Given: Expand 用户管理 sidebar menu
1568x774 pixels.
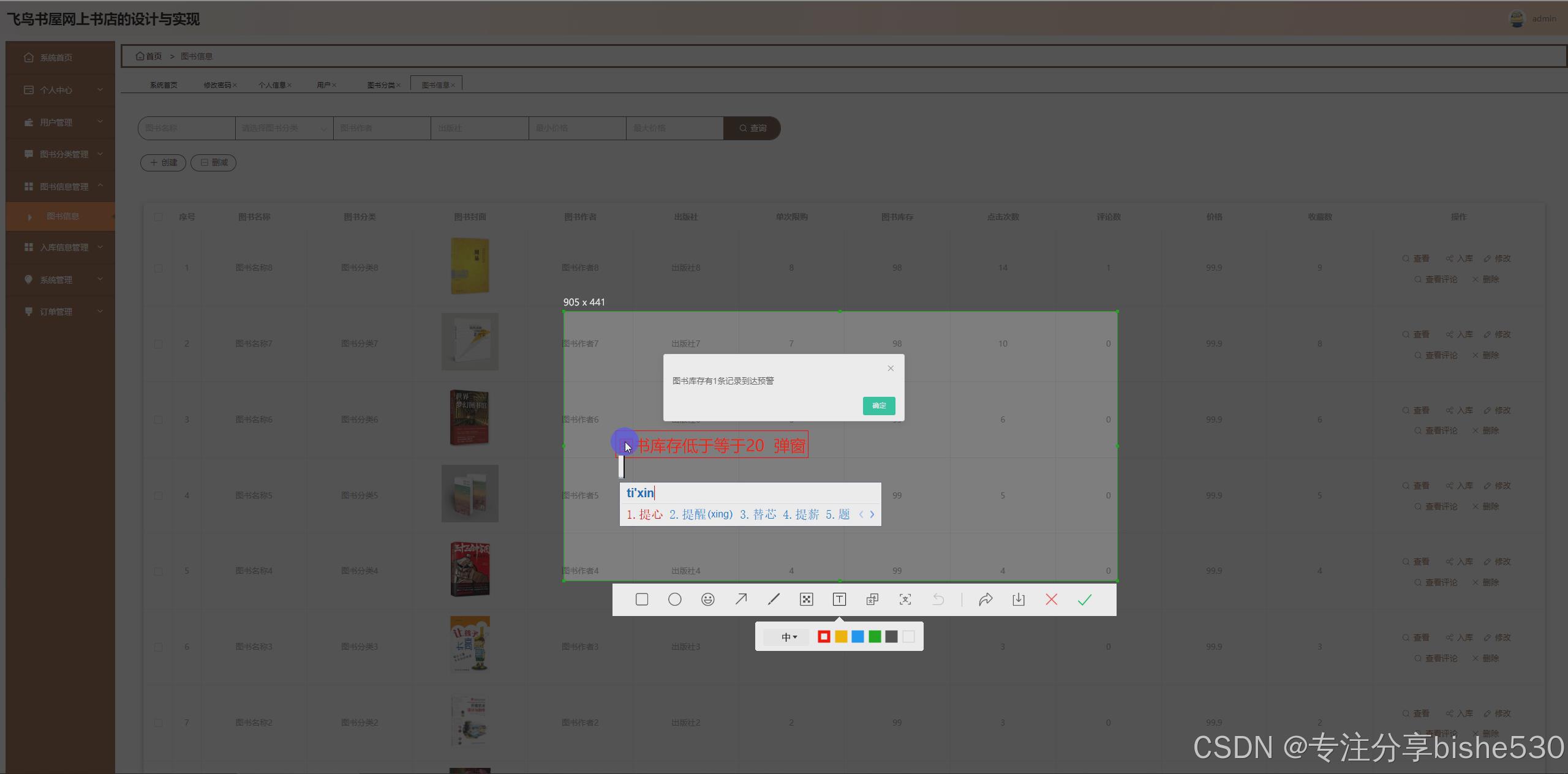Looking at the screenshot, I should [x=60, y=122].
